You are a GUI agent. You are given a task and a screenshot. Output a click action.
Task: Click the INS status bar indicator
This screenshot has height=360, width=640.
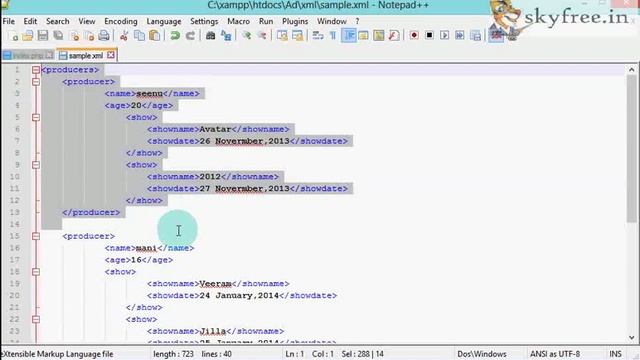pyautogui.click(x=615, y=354)
